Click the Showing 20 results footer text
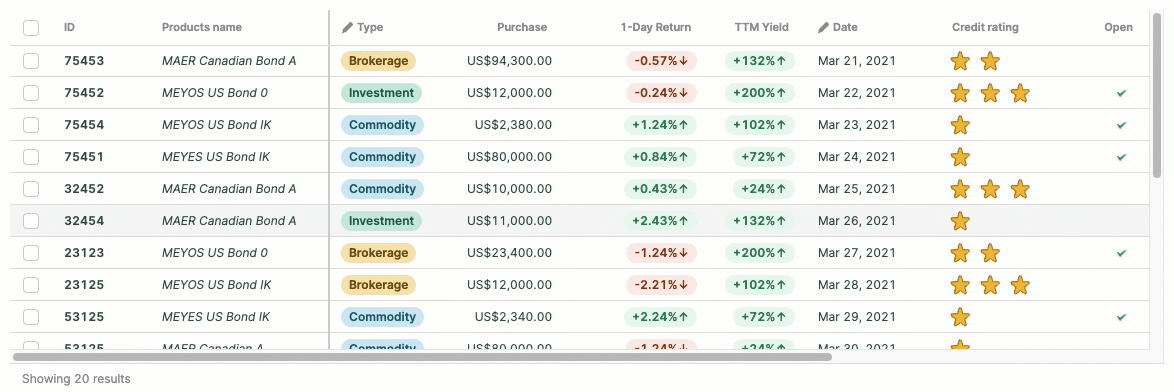The height and width of the screenshot is (392, 1174). click(x=76, y=379)
